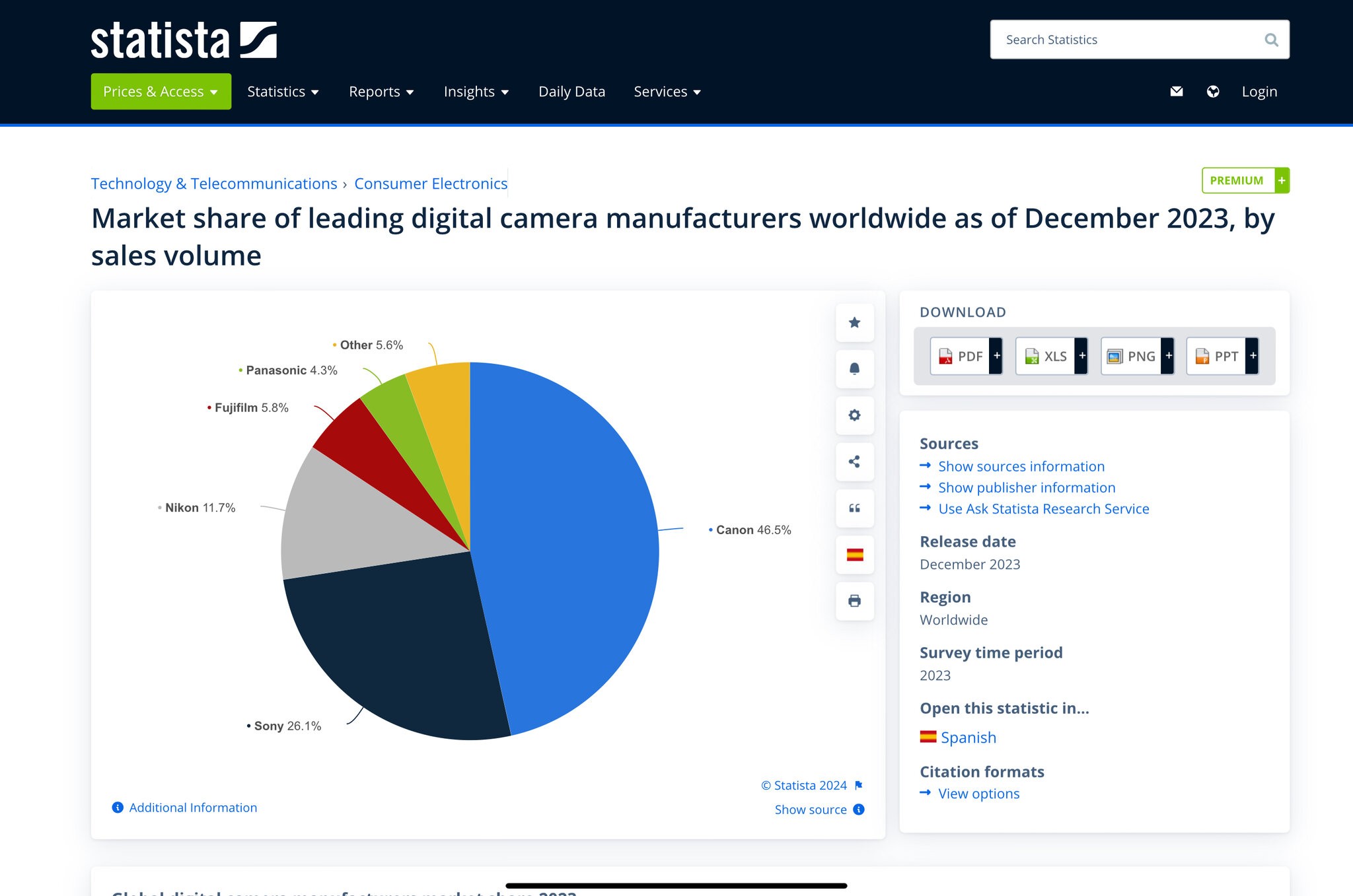Open Technology & Telecommunications breadcrumb

(214, 184)
